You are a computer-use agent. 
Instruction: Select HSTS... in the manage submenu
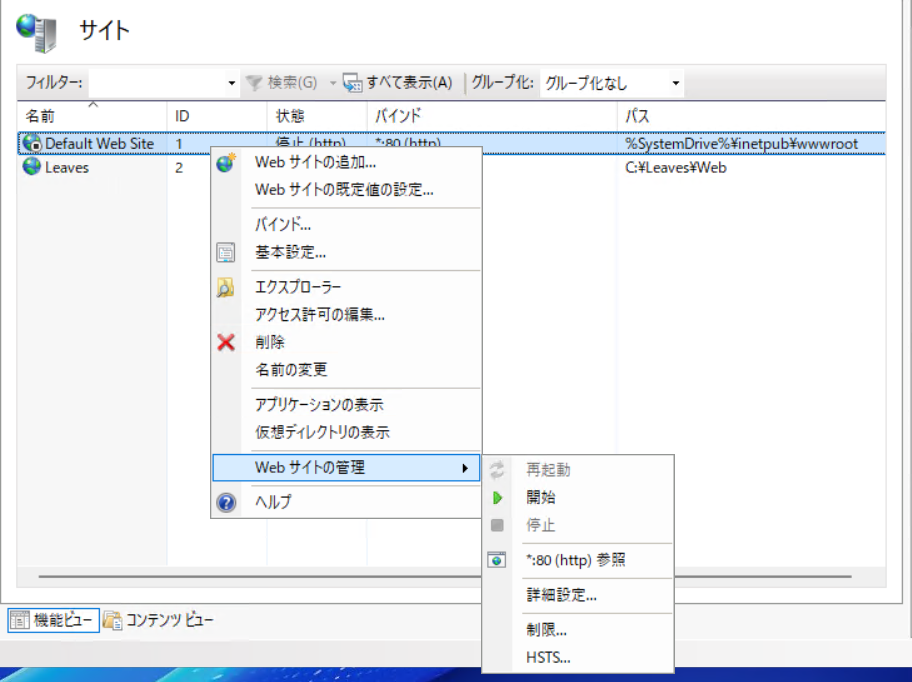coord(548,657)
